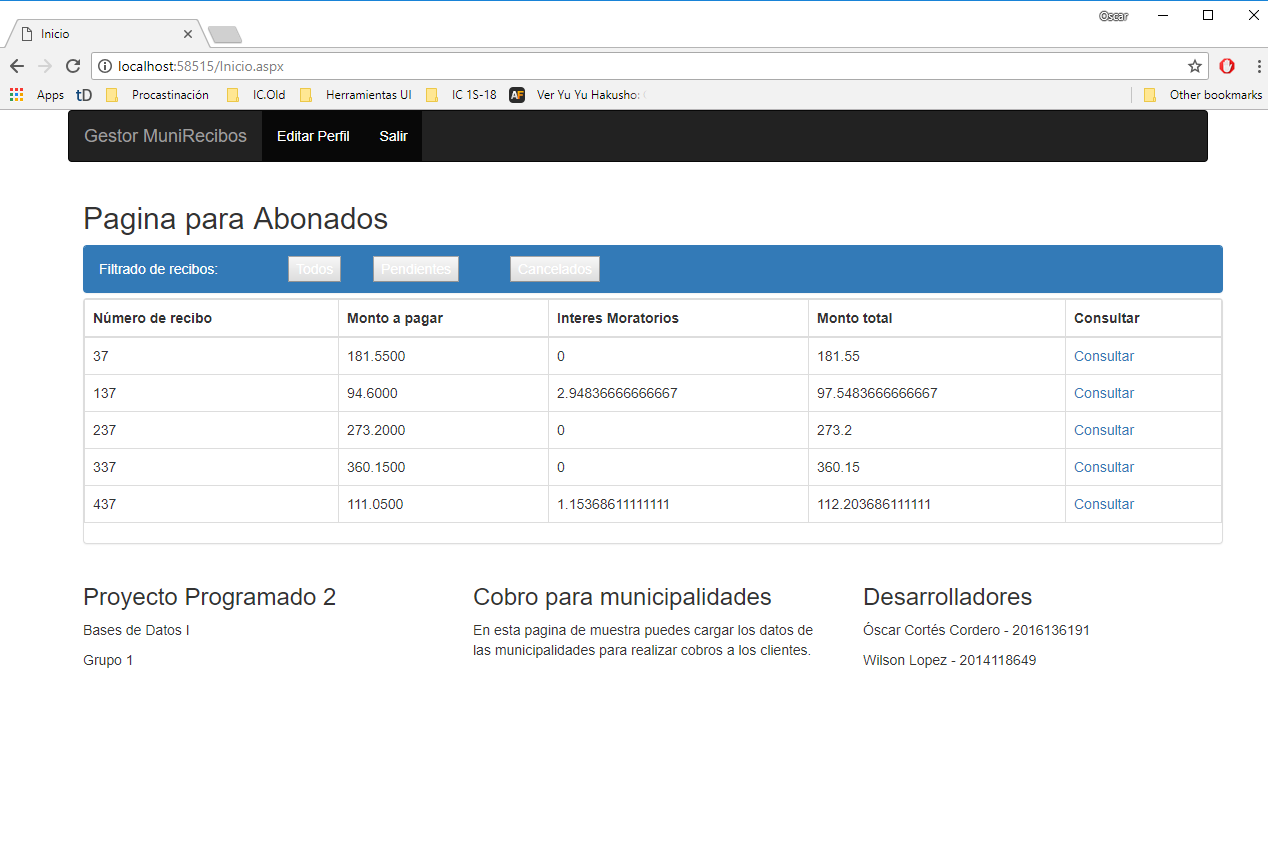Open the Apps launcher grid icon

pos(15,94)
